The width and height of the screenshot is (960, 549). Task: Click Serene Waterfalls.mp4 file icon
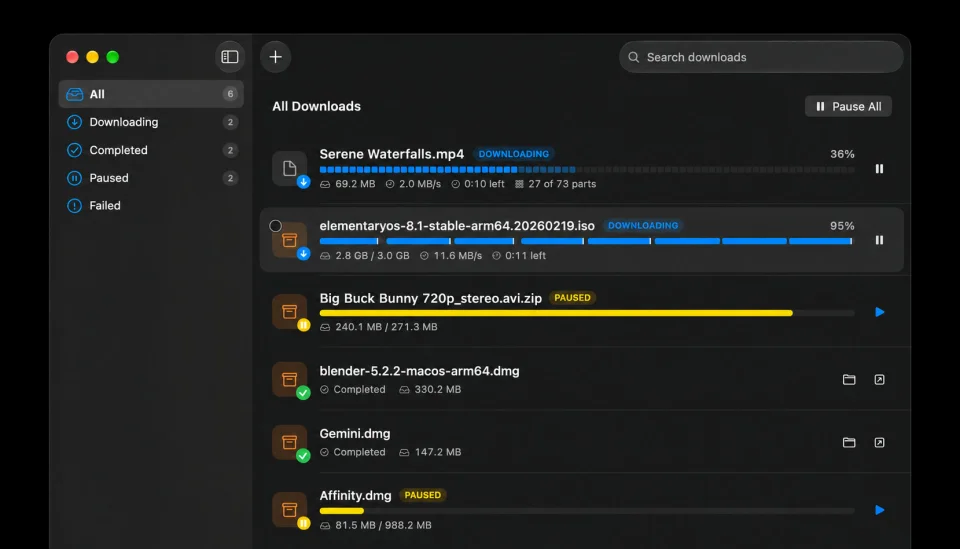tap(290, 168)
